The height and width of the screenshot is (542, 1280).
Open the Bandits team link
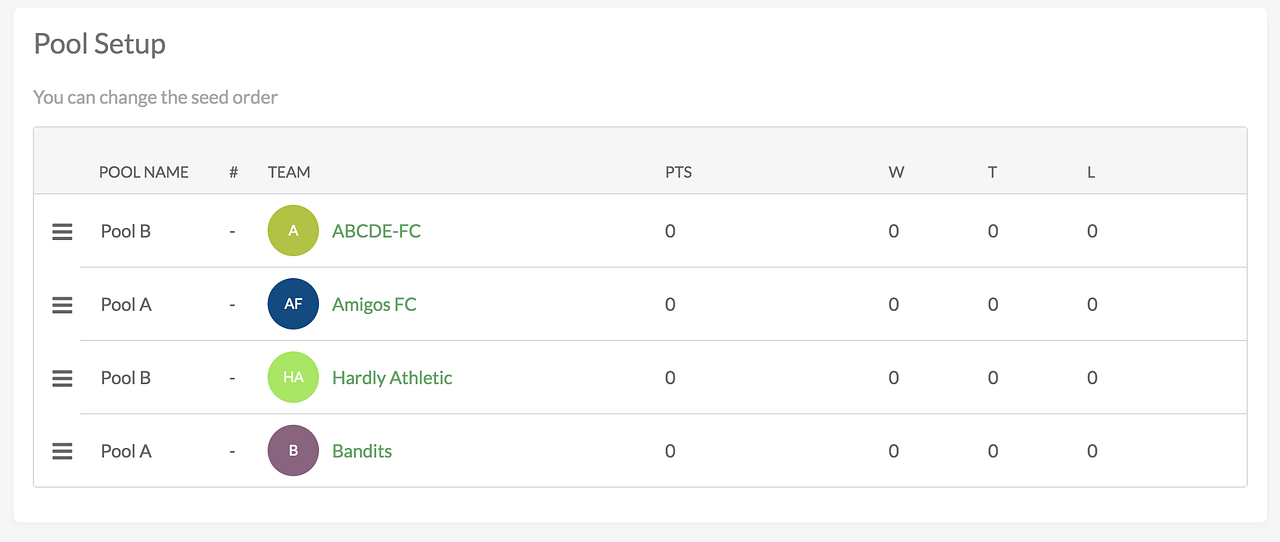point(362,451)
